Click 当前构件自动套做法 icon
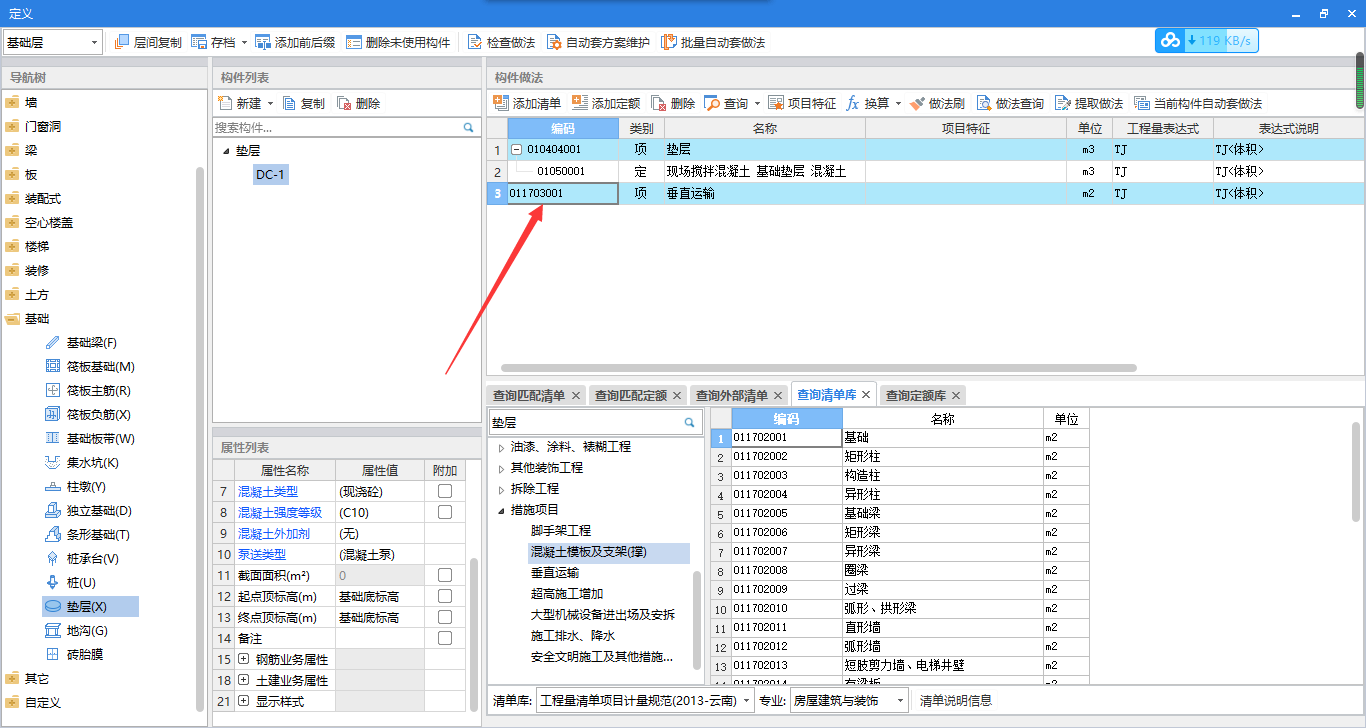1366x728 pixels. (x=1142, y=103)
